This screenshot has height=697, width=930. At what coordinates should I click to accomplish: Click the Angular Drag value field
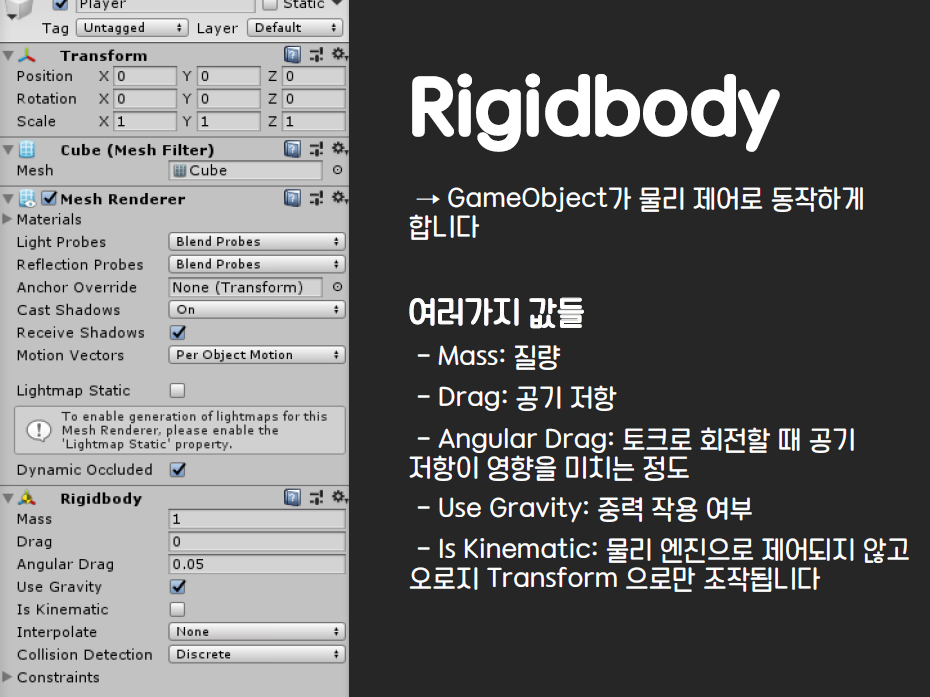coord(257,564)
